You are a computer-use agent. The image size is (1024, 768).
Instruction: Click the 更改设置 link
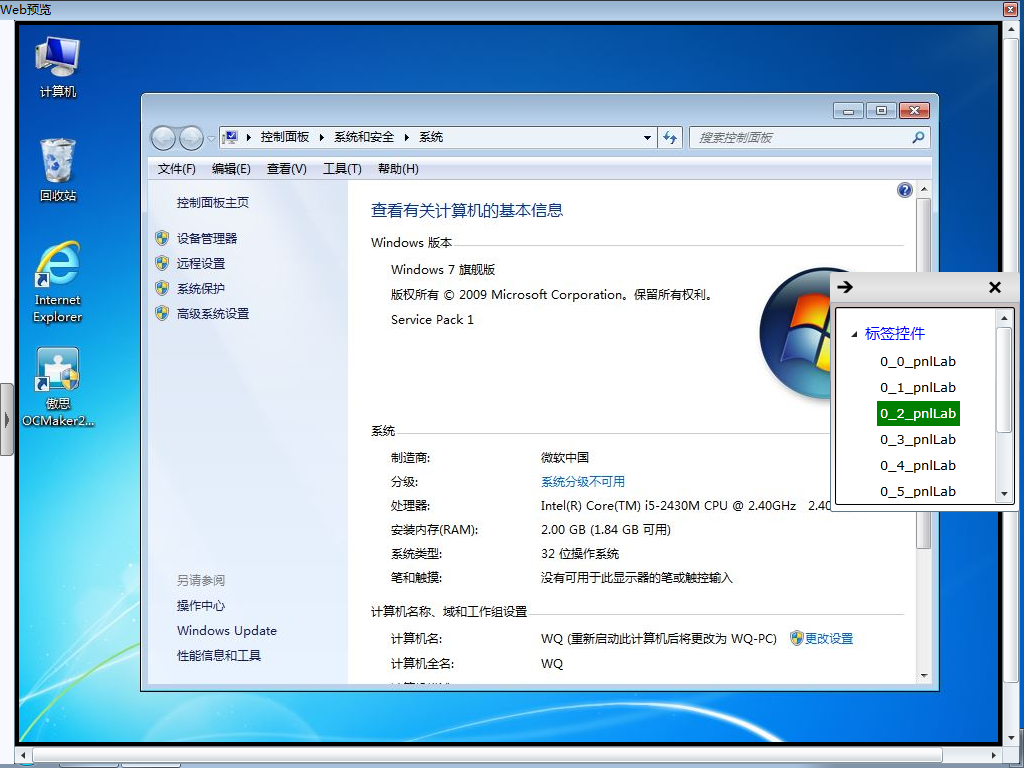coord(829,638)
